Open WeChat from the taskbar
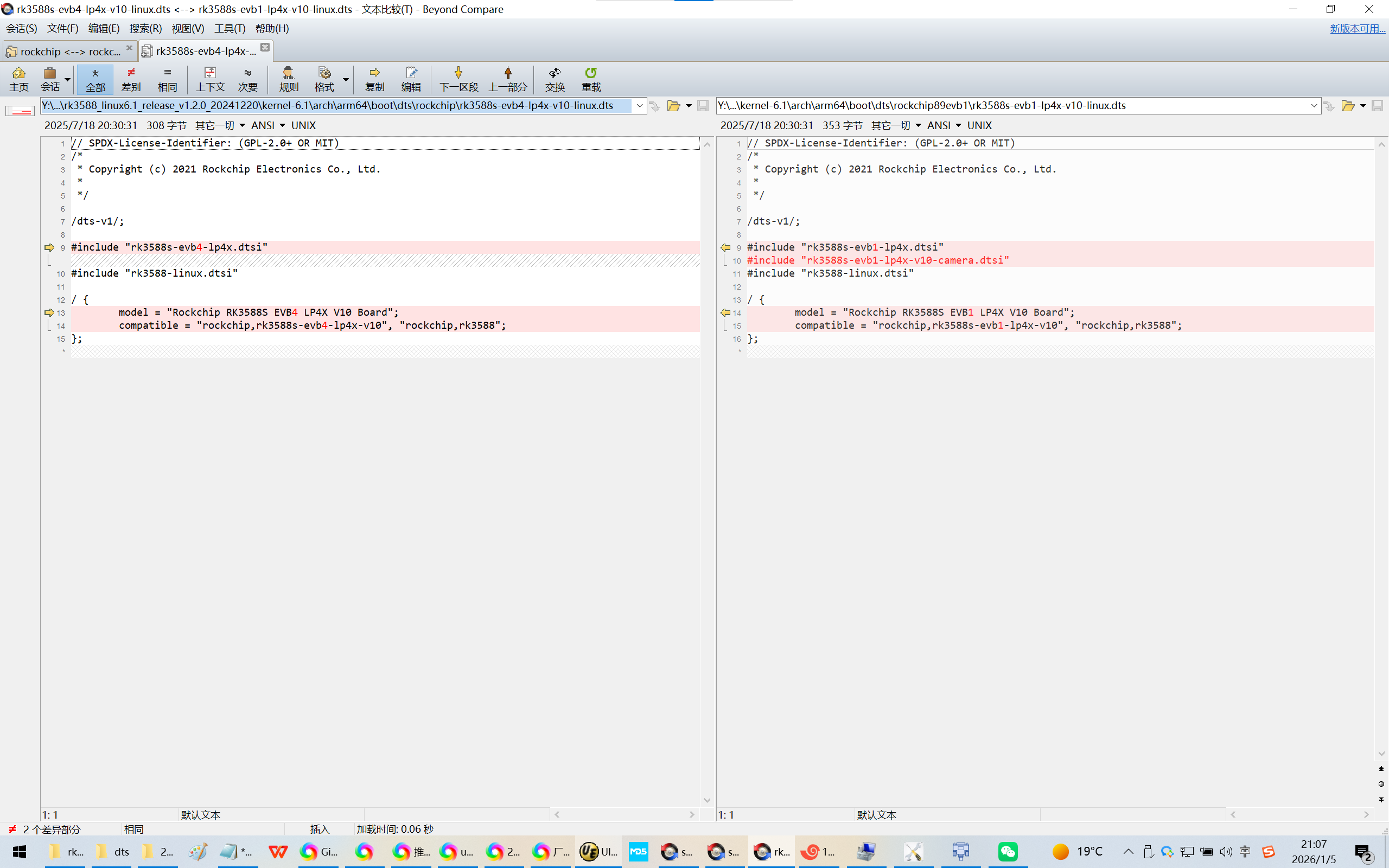This screenshot has height=868, width=1389. point(1008,851)
